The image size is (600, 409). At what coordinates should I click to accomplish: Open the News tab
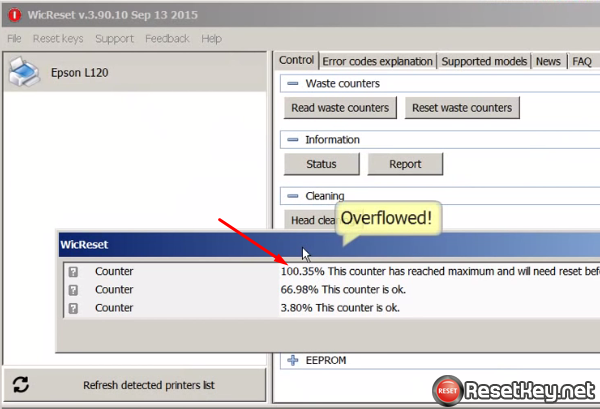(548, 61)
